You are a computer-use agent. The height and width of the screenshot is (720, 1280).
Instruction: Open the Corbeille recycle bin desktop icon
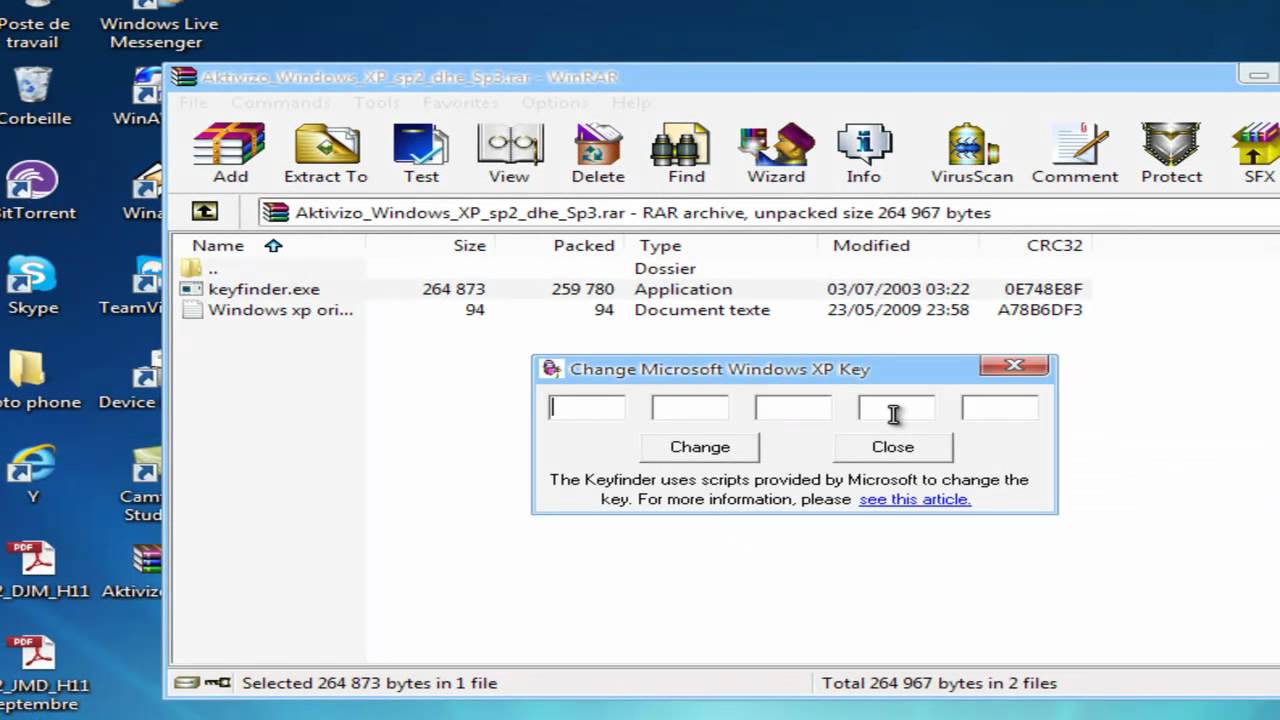point(33,96)
